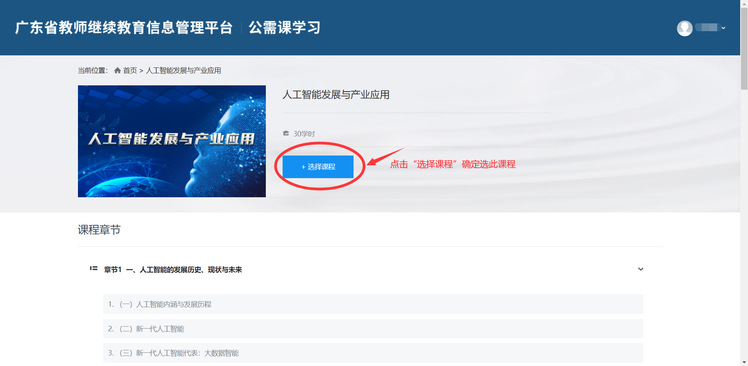Click the + 选择课程 button

[318, 167]
